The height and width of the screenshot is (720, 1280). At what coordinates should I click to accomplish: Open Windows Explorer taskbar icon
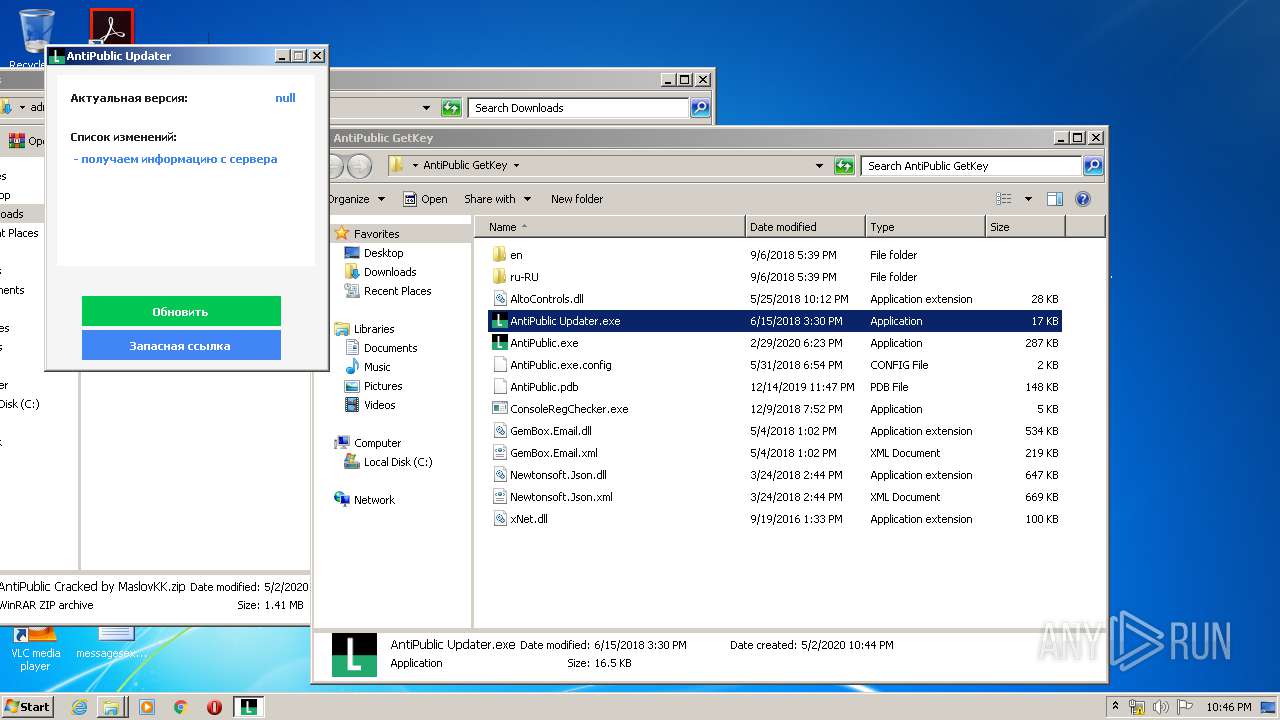(112, 706)
